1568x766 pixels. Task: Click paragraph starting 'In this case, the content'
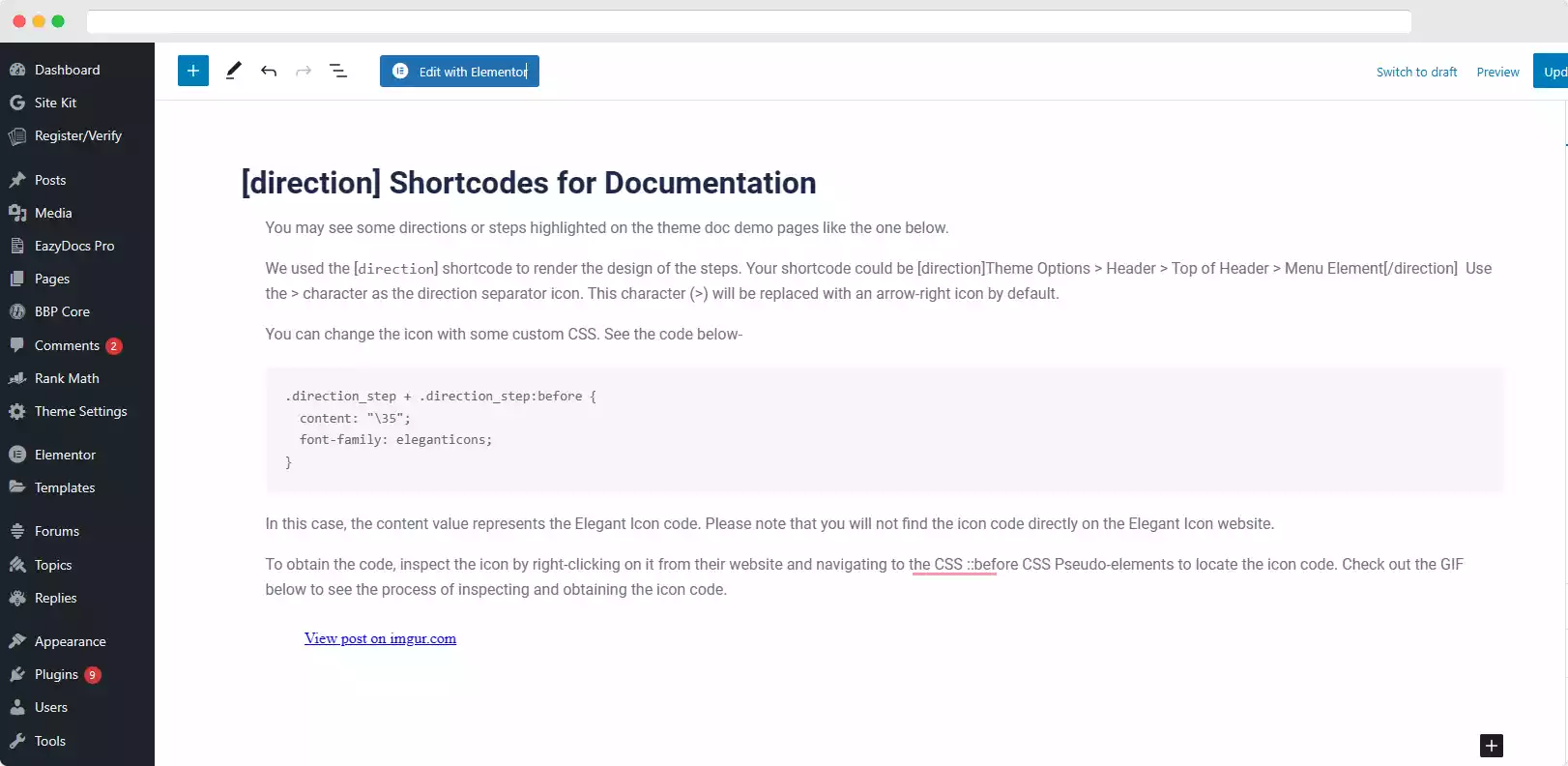[x=769, y=523]
